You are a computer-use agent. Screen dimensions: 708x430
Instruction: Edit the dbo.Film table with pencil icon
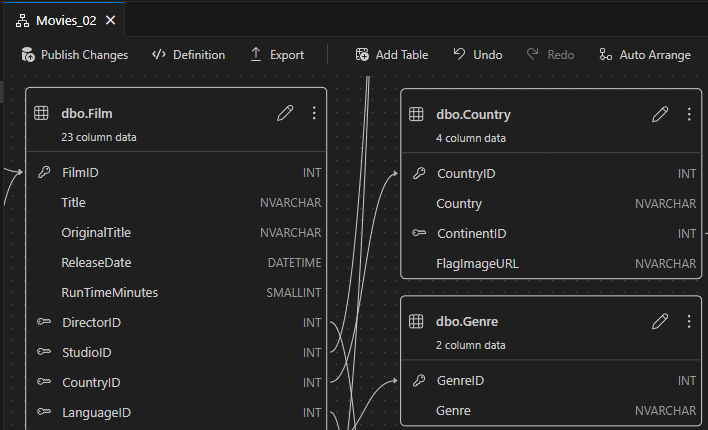285,113
